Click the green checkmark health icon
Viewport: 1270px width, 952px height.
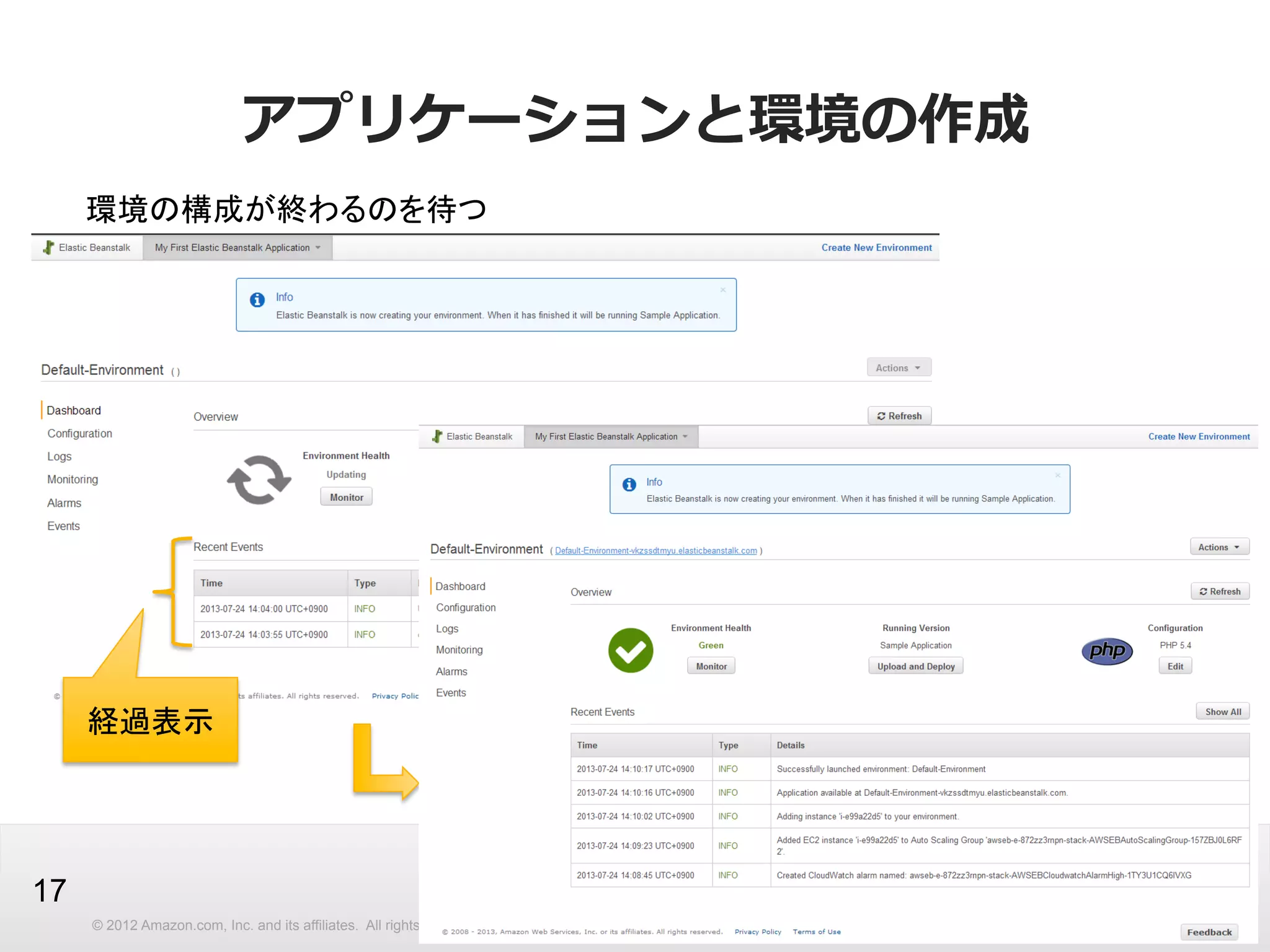(x=631, y=650)
